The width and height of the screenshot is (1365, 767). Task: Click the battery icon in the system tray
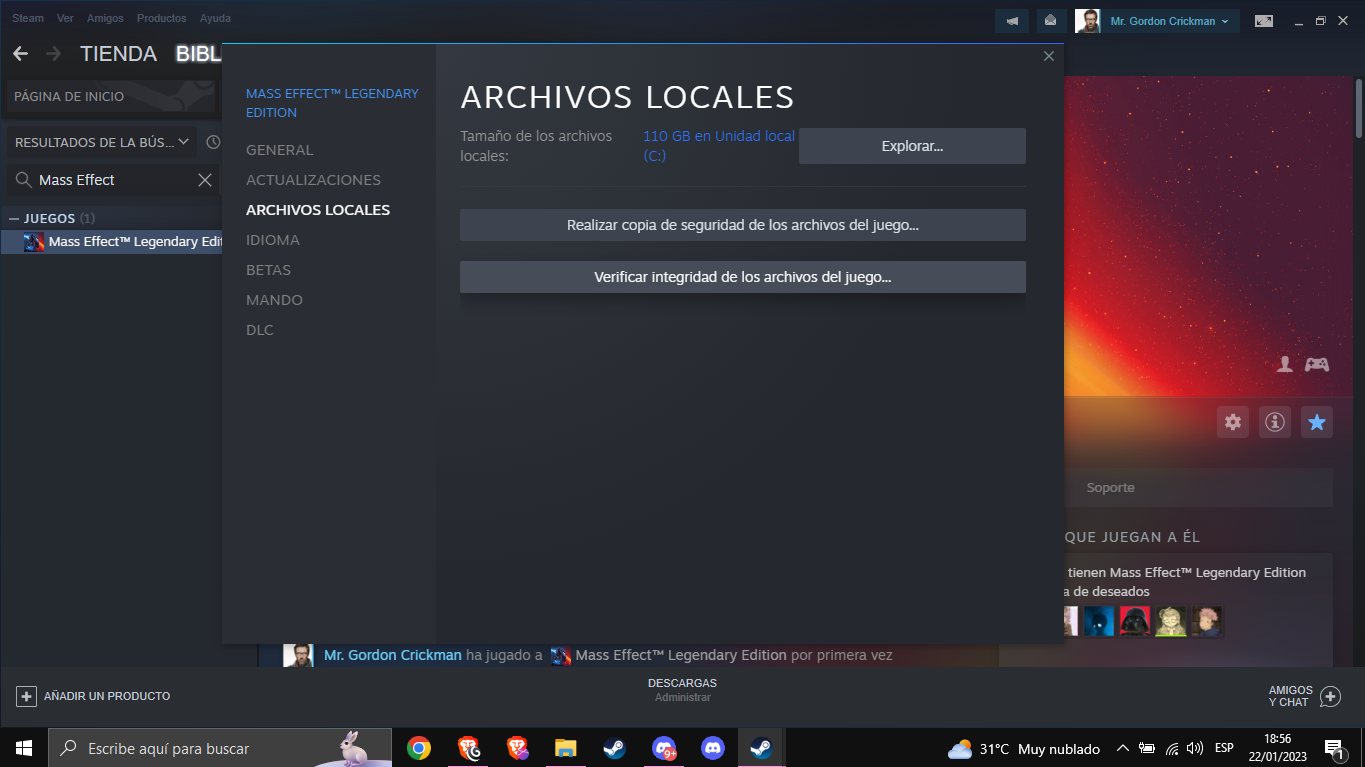(1147, 748)
